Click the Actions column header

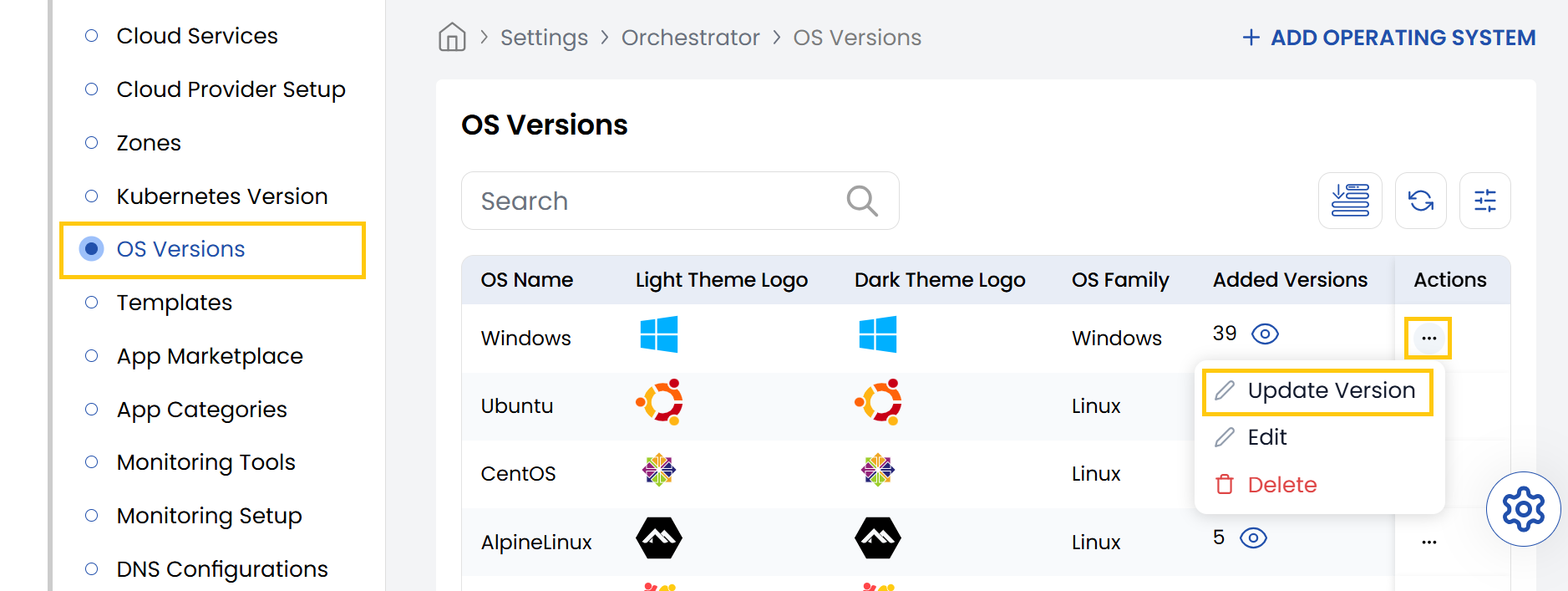[1450, 280]
